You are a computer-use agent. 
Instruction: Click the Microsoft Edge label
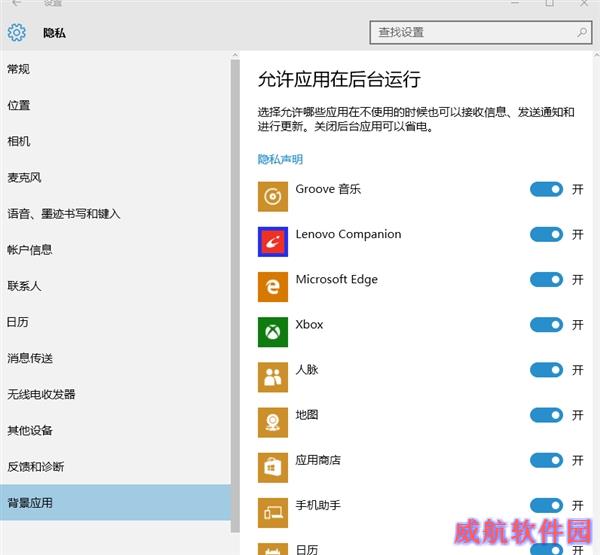coord(336,279)
